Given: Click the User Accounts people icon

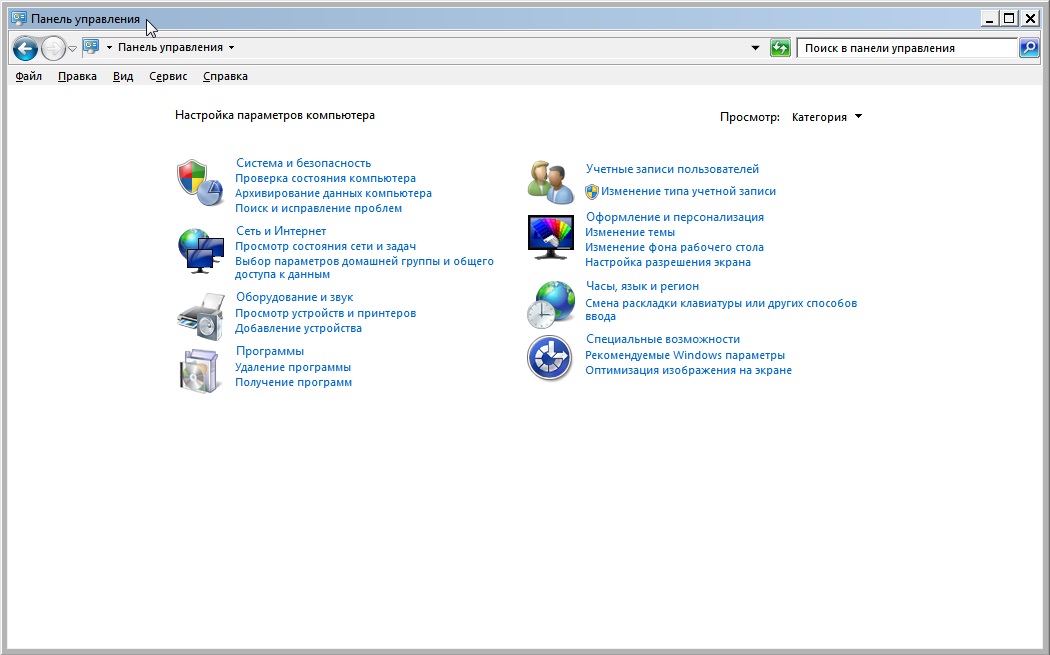Looking at the screenshot, I should click(550, 181).
